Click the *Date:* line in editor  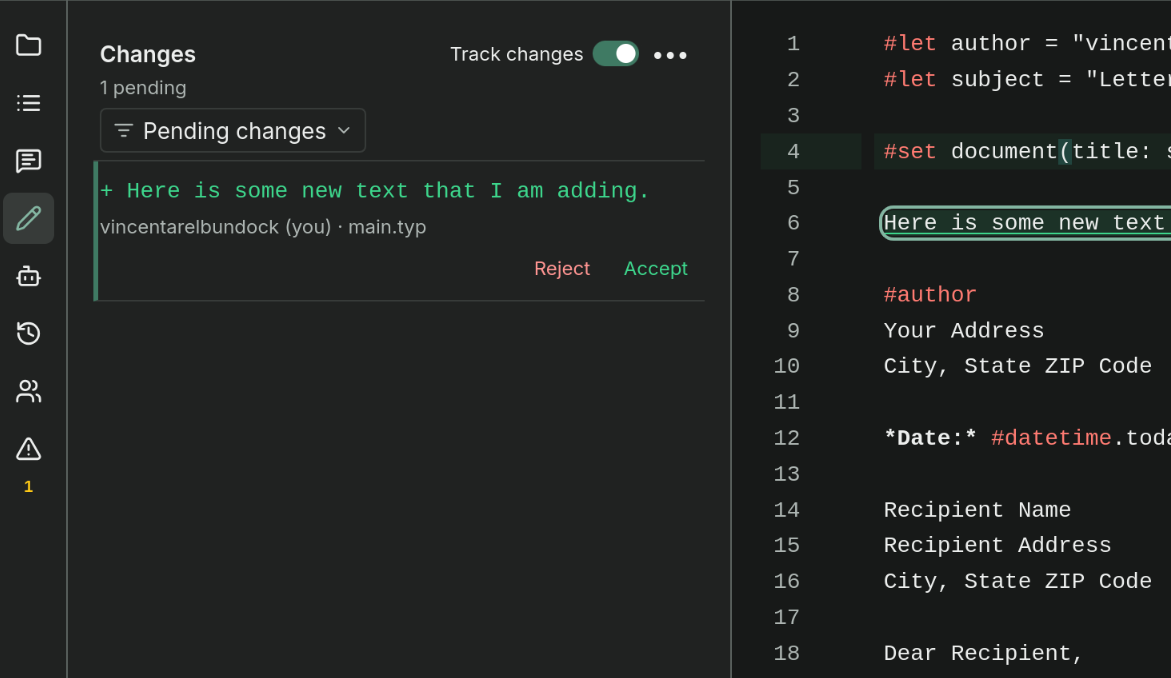pos(1027,438)
